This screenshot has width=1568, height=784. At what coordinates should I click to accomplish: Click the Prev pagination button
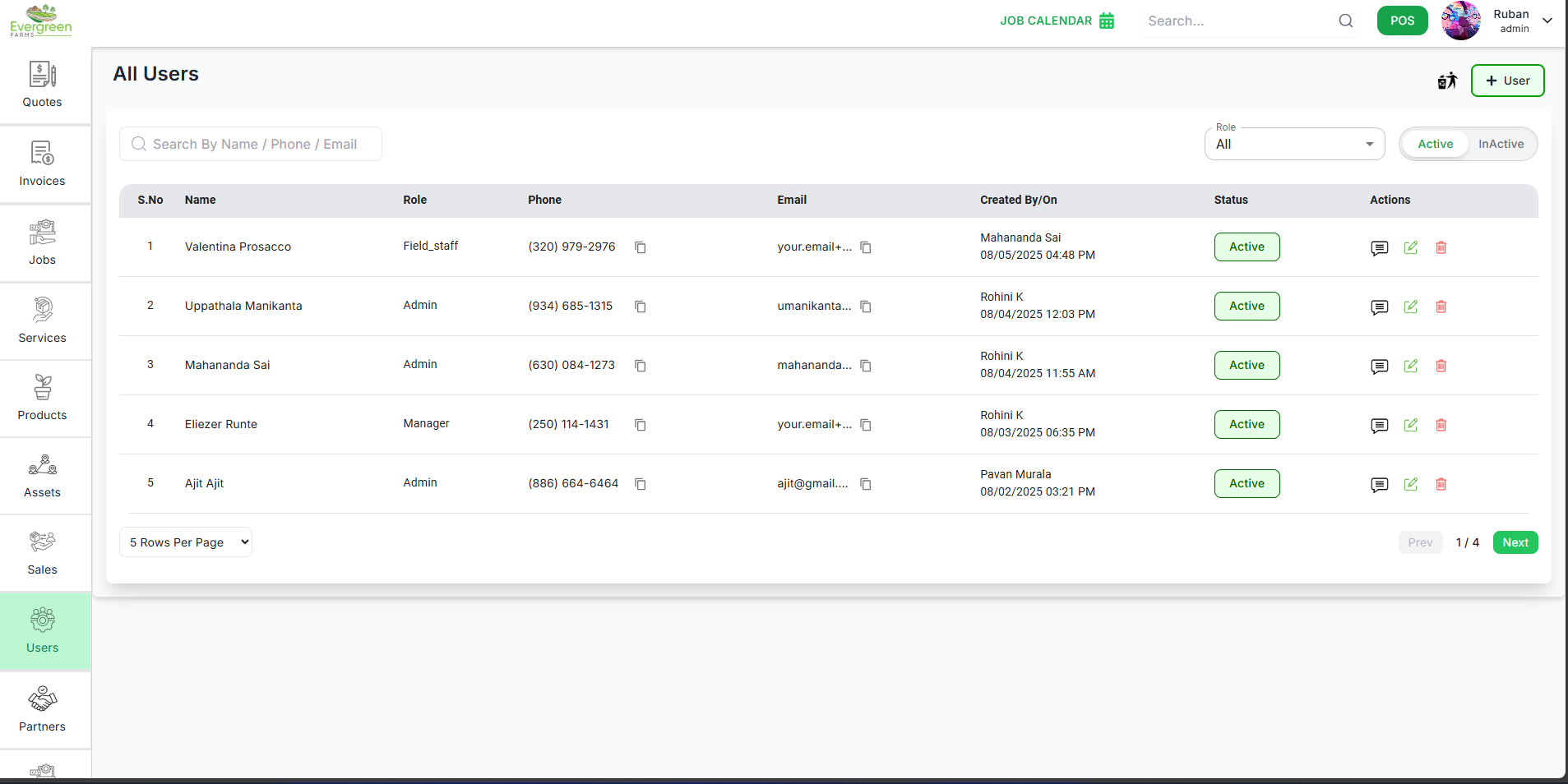(x=1420, y=542)
